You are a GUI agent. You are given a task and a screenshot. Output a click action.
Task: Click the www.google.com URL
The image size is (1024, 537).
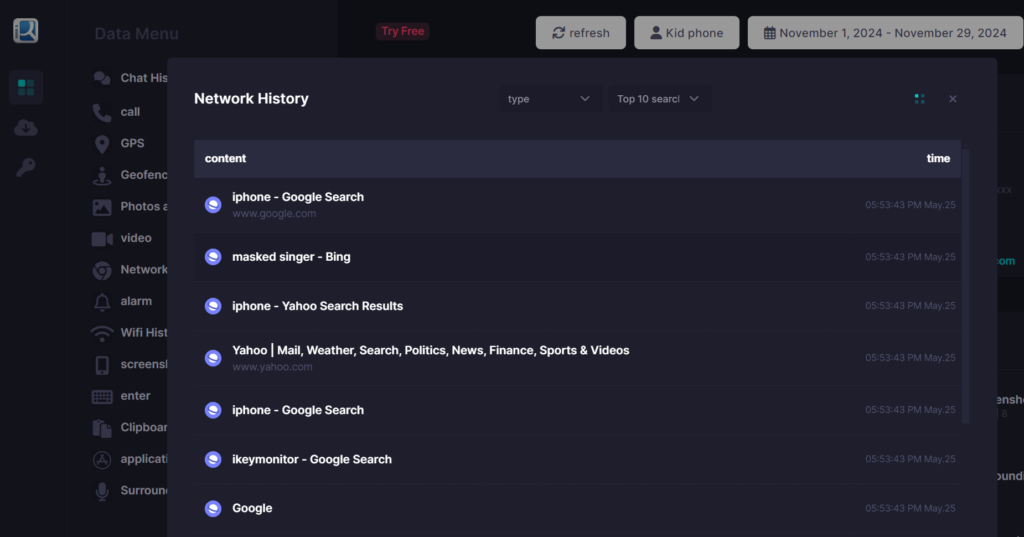coord(274,214)
